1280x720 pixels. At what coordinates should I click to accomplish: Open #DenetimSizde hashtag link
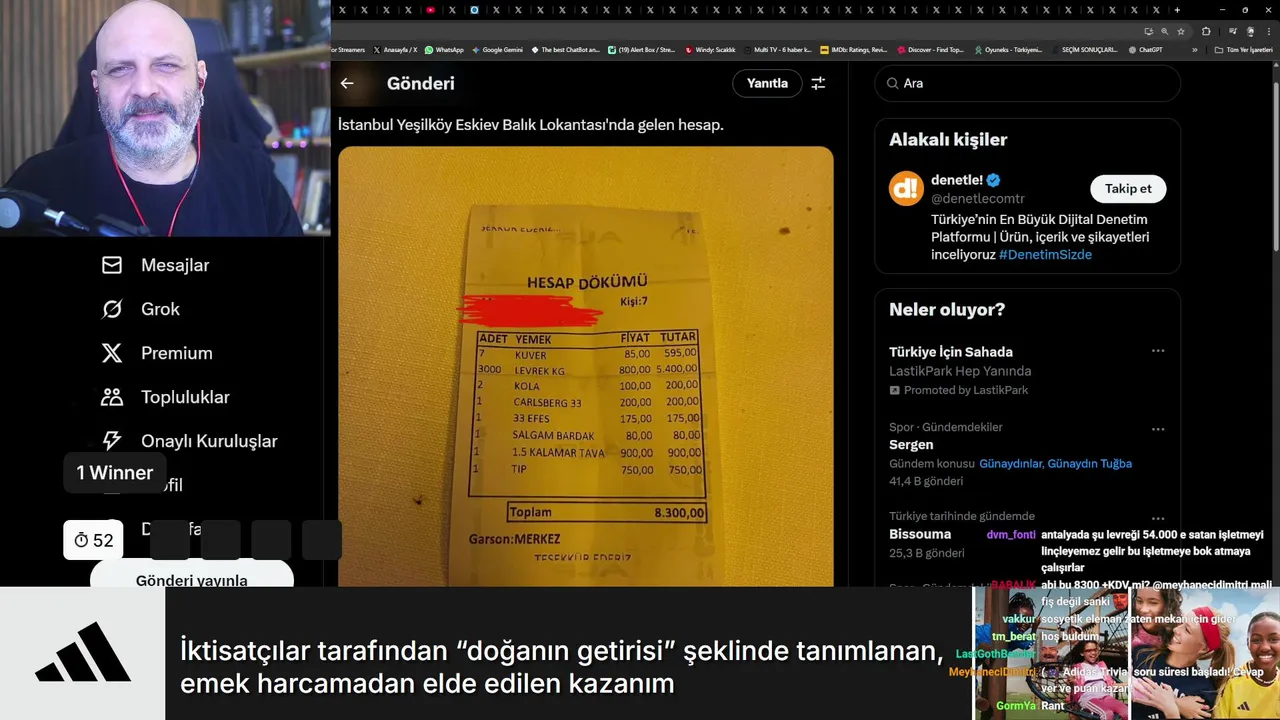click(1045, 255)
